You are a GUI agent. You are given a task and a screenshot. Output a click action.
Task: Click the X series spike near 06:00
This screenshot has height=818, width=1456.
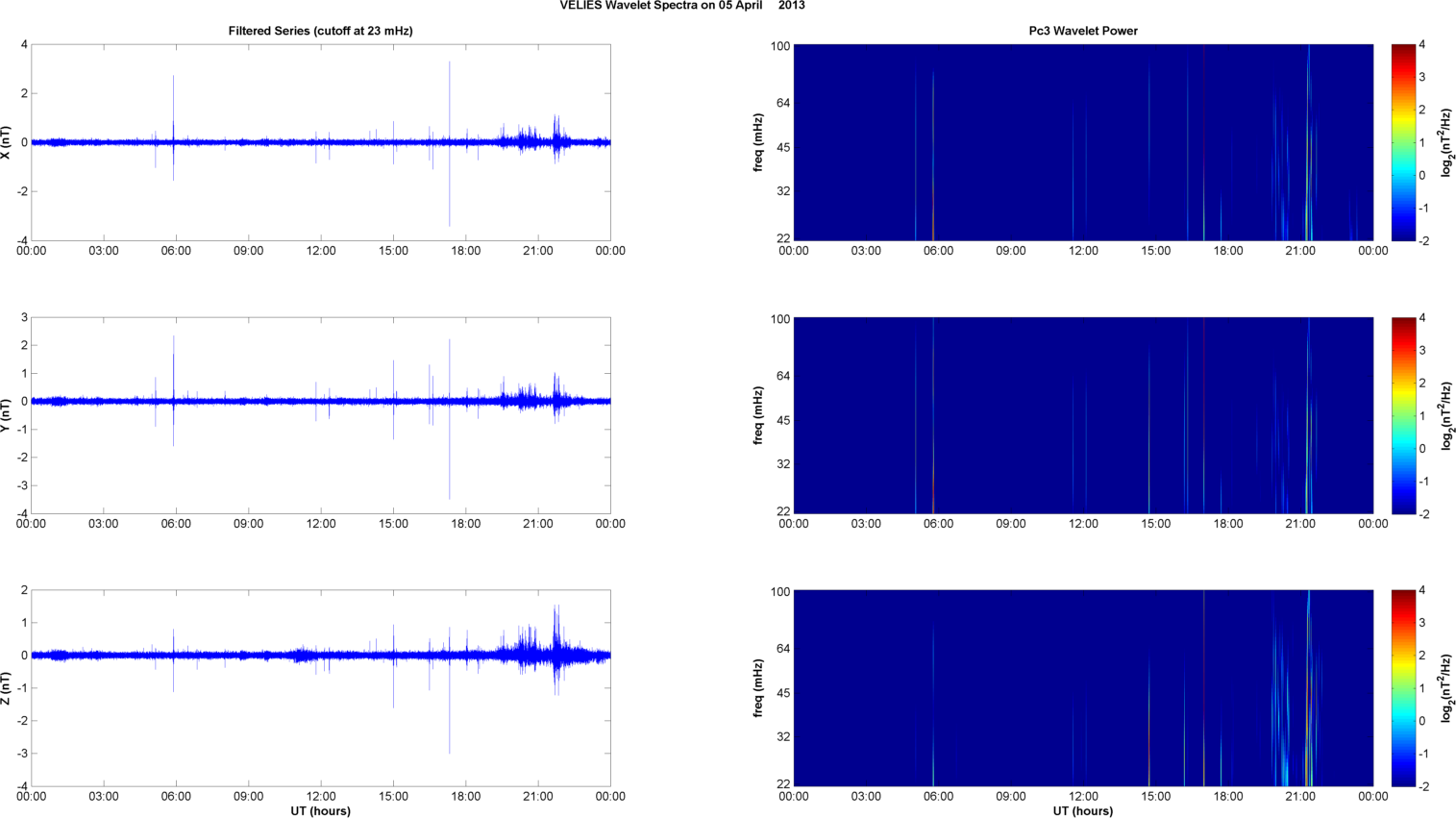[173, 127]
